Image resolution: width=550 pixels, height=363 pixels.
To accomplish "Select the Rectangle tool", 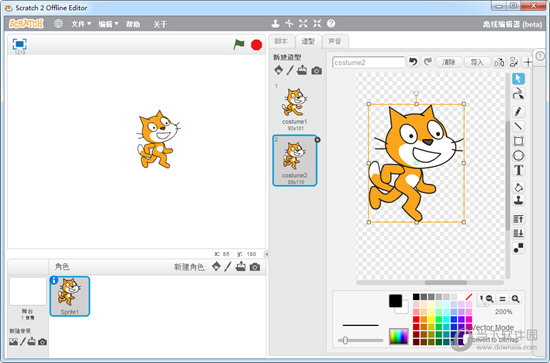I will click(518, 141).
